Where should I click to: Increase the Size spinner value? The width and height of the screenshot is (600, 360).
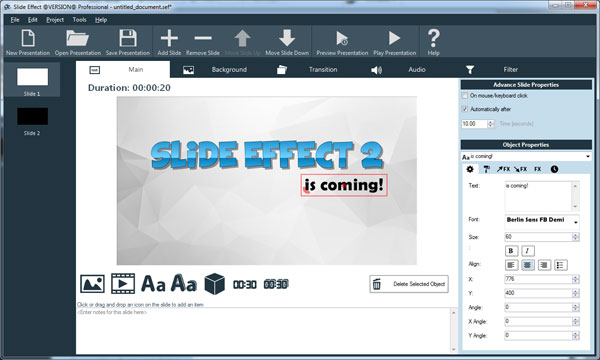tap(576, 235)
